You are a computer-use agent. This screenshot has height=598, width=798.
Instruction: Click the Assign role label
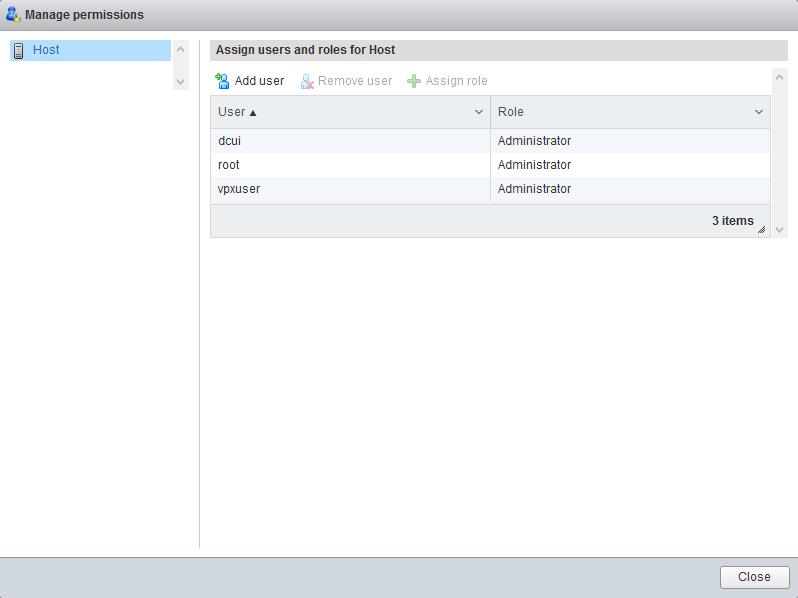click(x=457, y=81)
